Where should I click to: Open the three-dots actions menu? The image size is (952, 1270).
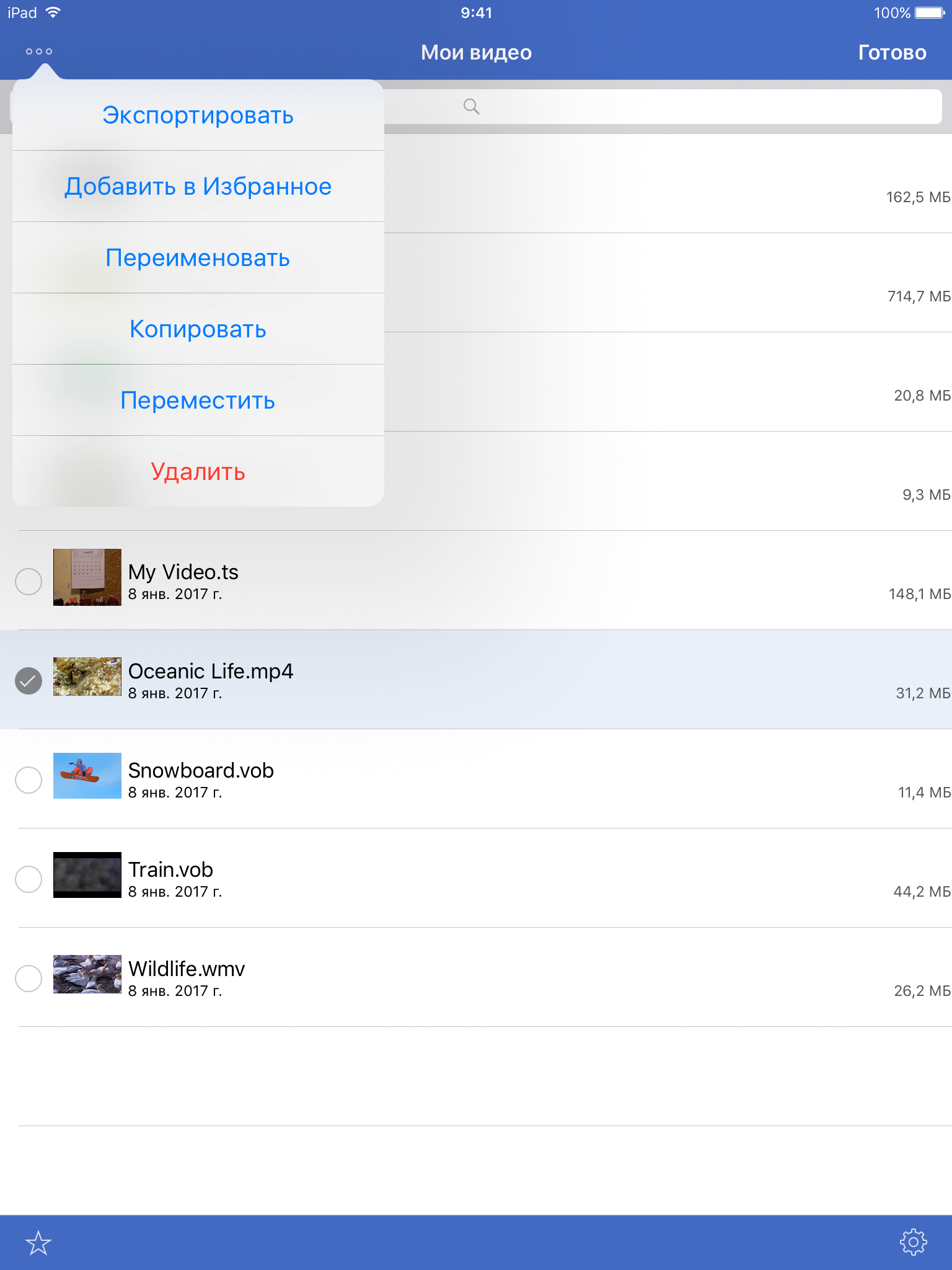39,51
